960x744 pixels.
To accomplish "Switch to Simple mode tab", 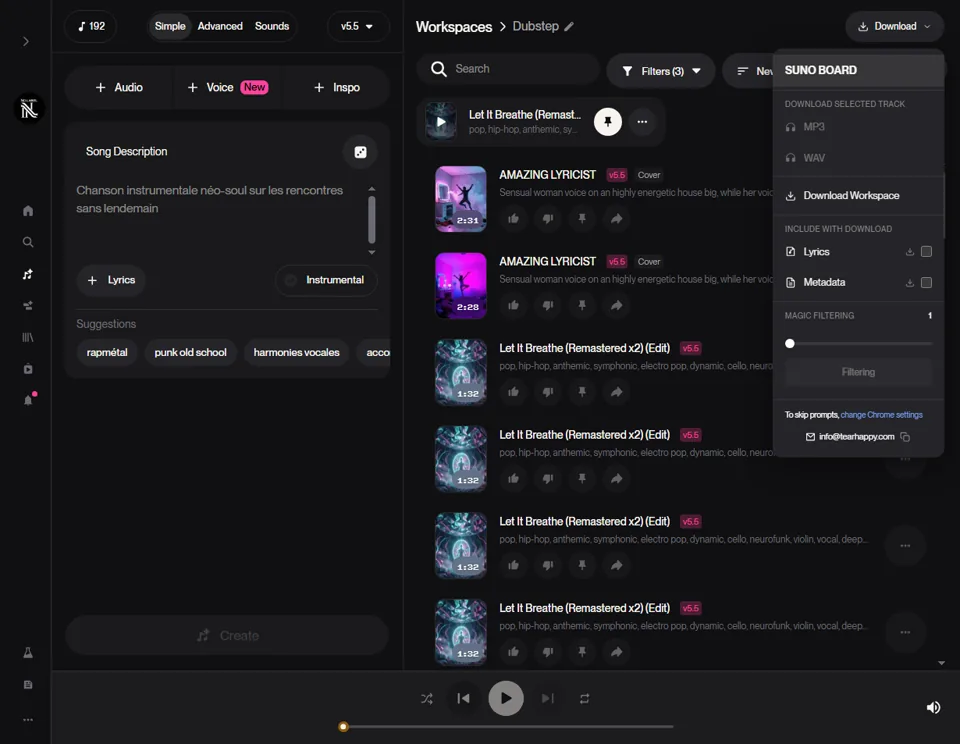I will pyautogui.click(x=170, y=26).
